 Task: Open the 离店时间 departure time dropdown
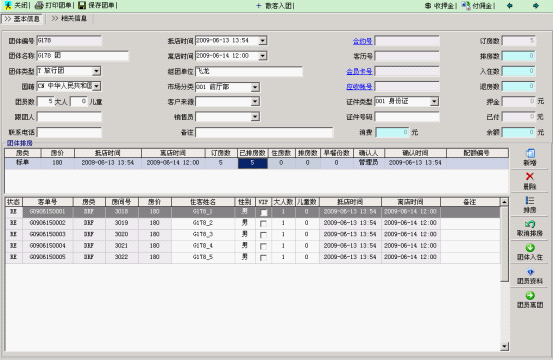(x=262, y=56)
